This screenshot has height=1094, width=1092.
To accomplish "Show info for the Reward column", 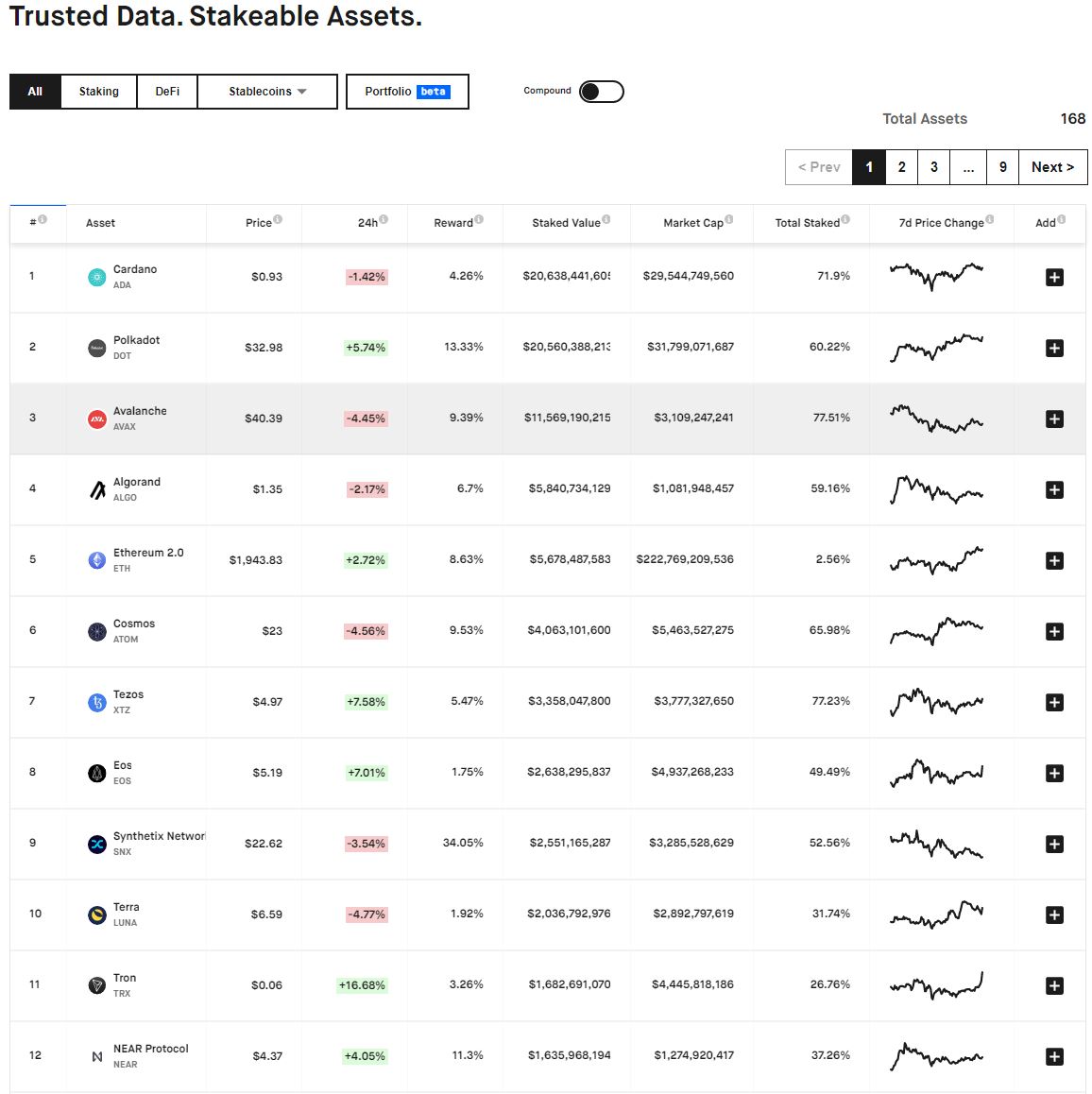I will tap(479, 219).
